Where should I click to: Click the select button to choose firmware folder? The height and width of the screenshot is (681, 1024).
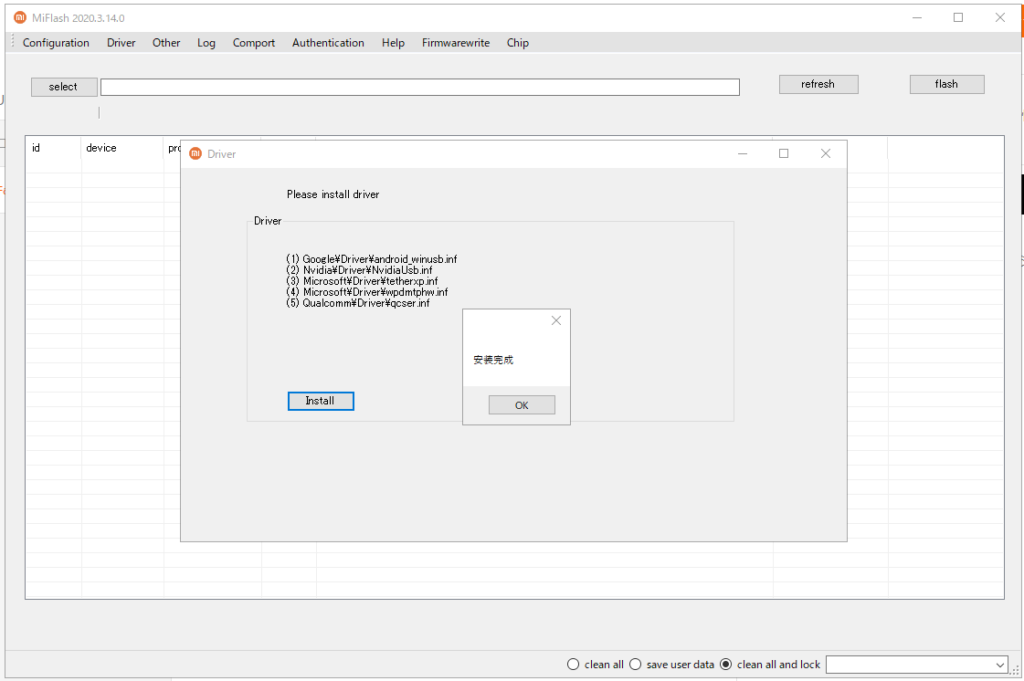pyautogui.click(x=63, y=86)
